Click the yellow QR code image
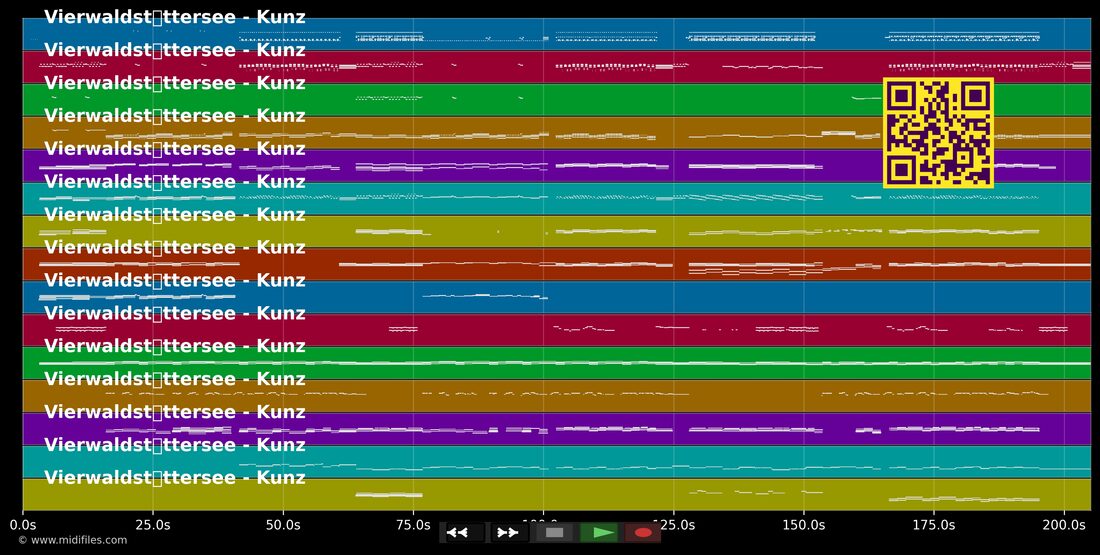 pyautogui.click(x=938, y=133)
